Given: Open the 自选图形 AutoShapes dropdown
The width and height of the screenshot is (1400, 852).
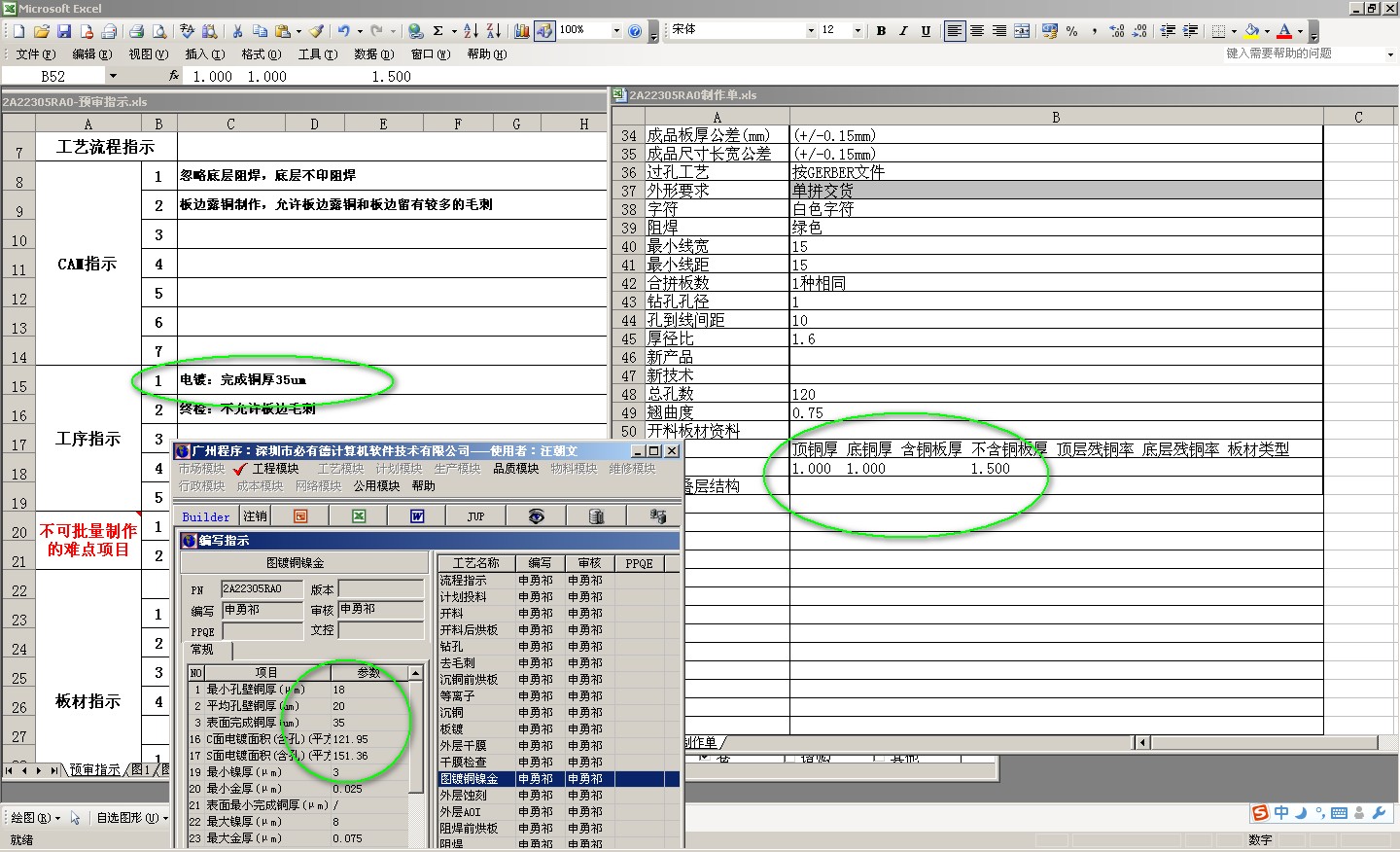Looking at the screenshot, I should tap(131, 818).
